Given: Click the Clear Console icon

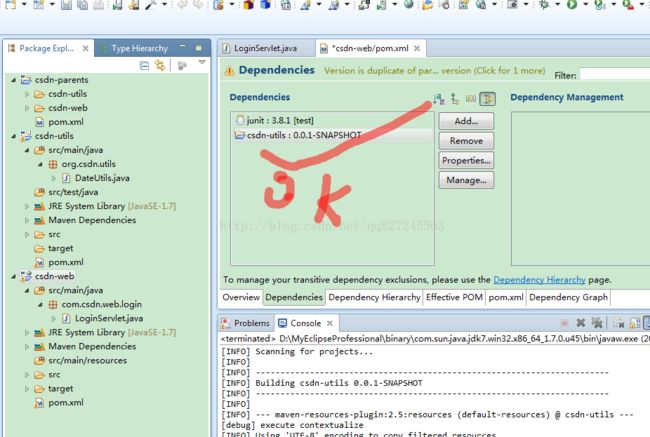Looking at the screenshot, I should click(x=618, y=323).
